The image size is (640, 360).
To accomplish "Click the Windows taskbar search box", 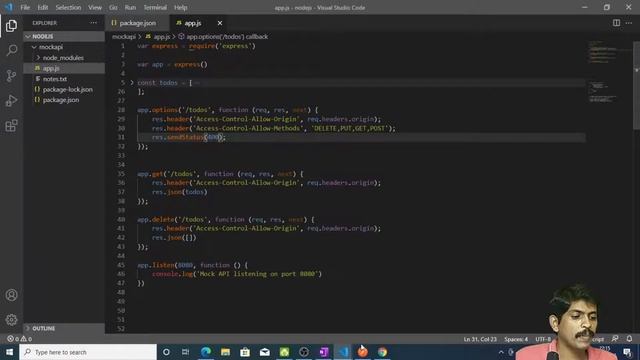I will 88,352.
